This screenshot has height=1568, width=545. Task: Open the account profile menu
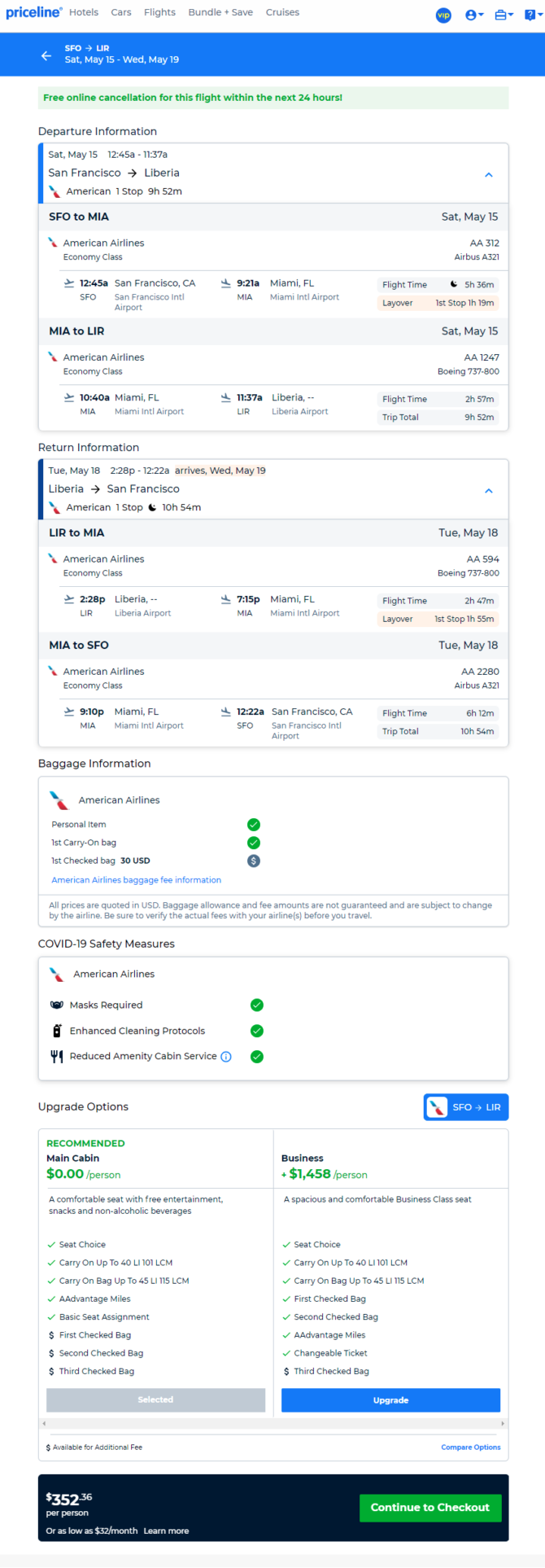pos(474,15)
